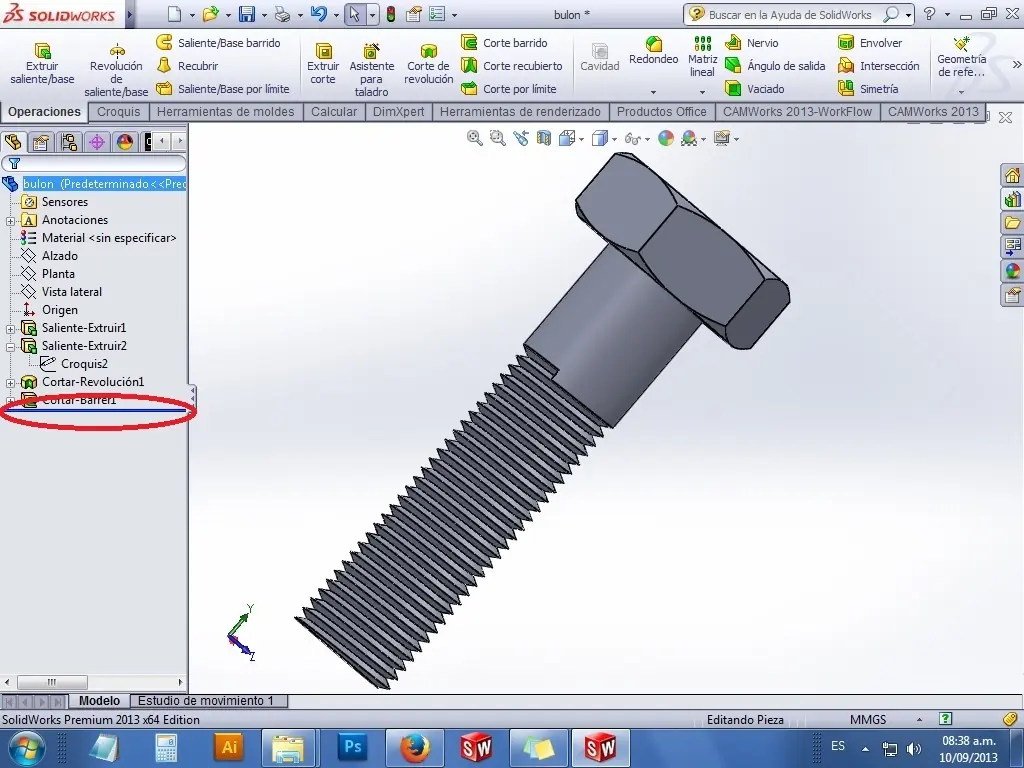1024x768 pixels.
Task: Select the Intersección tool
Action: [878, 65]
